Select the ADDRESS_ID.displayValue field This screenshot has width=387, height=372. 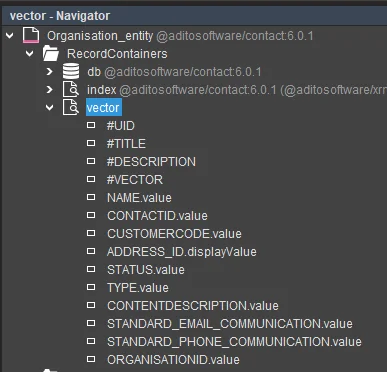(182, 252)
